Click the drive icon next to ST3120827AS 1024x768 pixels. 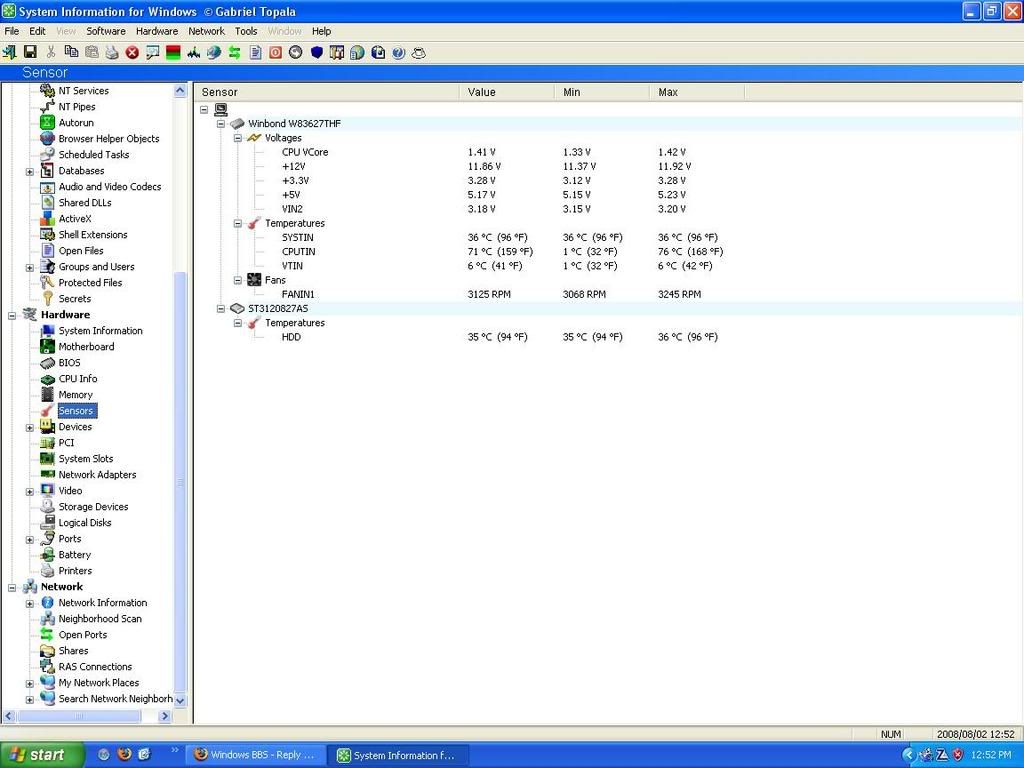tap(238, 308)
